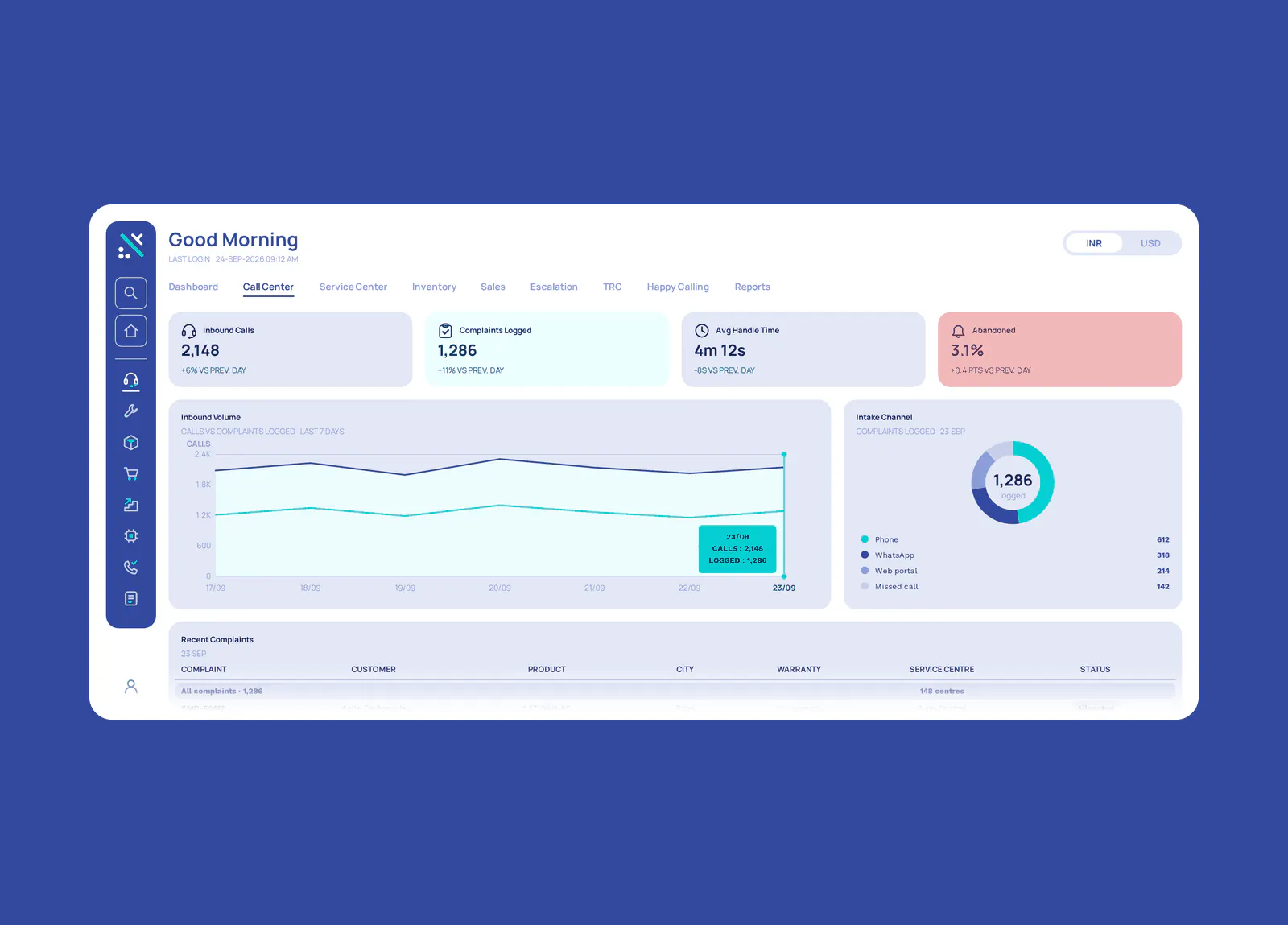Open the reports document sidebar icon
The height and width of the screenshot is (925, 1288).
pyautogui.click(x=130, y=598)
